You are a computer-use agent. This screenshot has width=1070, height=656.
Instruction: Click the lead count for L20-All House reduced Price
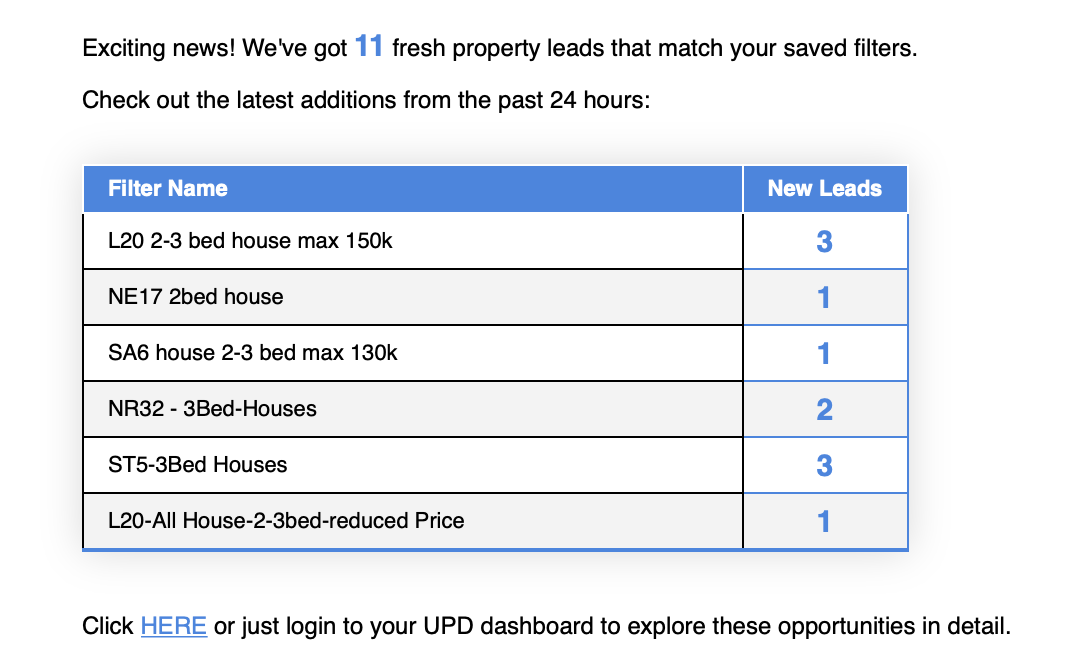[x=824, y=521]
